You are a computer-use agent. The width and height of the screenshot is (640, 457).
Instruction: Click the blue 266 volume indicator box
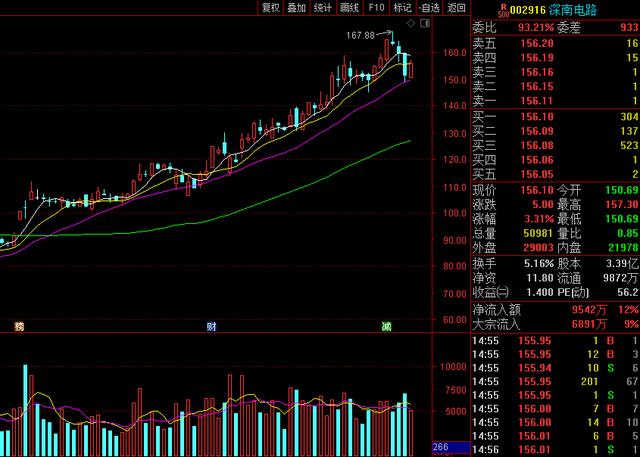coord(440,447)
